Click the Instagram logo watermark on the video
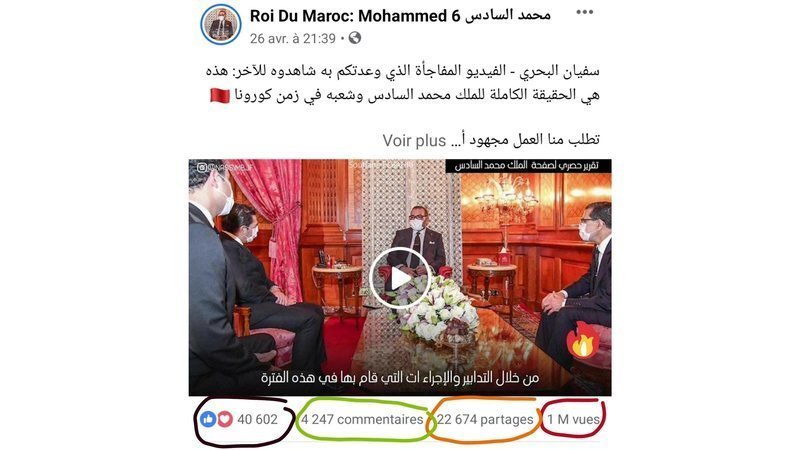The height and width of the screenshot is (450, 800). pos(202,167)
